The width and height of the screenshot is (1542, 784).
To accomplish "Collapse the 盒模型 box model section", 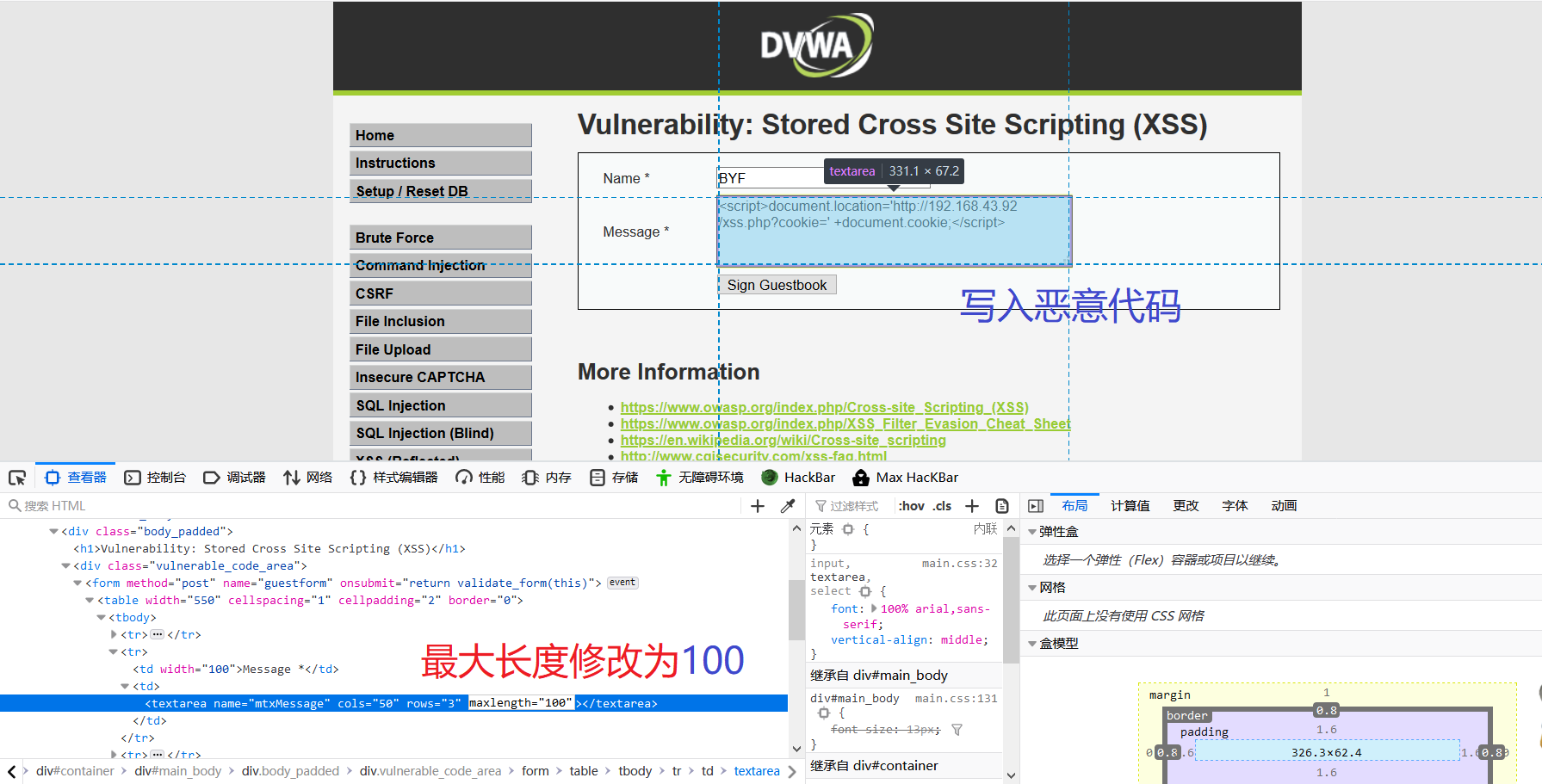I will 1032,644.
